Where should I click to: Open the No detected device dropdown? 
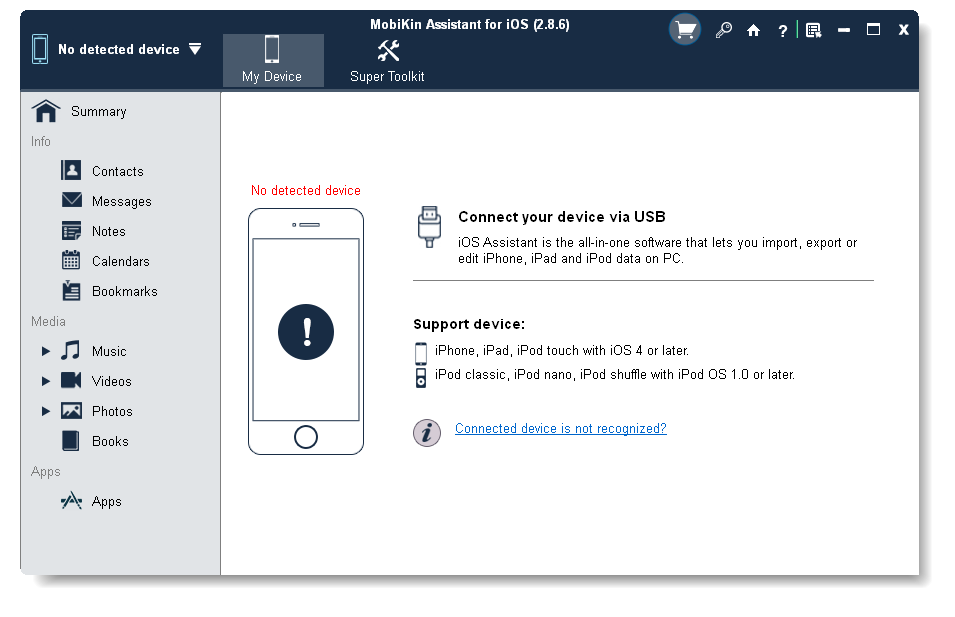(x=196, y=48)
